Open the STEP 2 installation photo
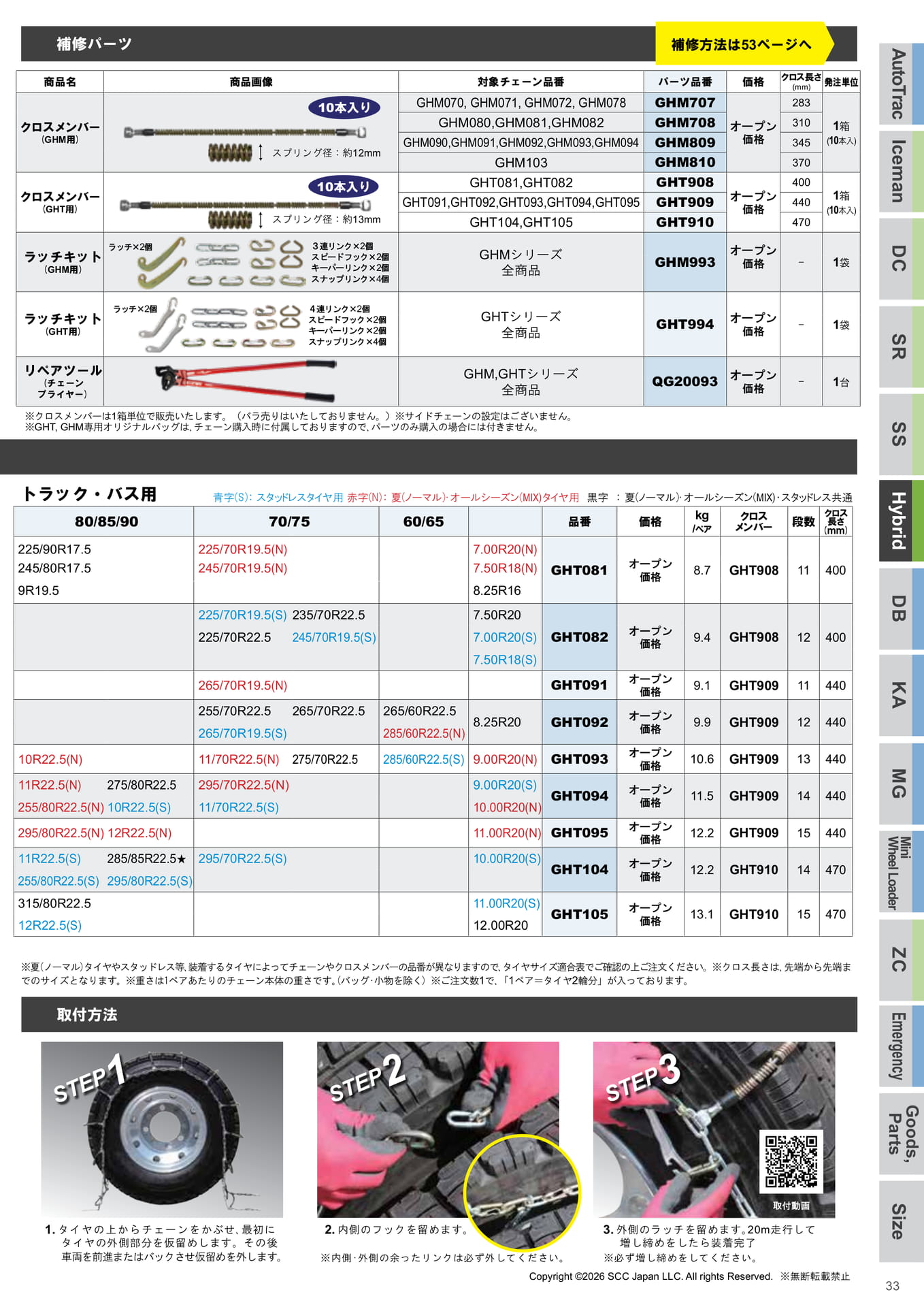The height and width of the screenshot is (1307, 924). click(x=438, y=1129)
